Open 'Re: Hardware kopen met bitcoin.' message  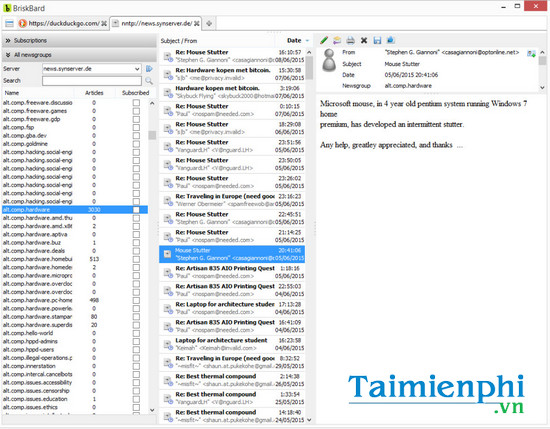(232, 74)
